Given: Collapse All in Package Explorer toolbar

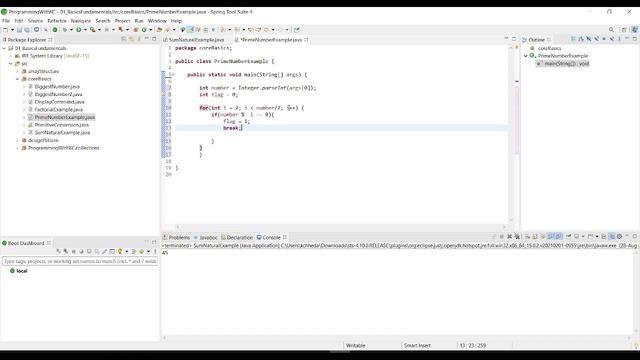Looking at the screenshot, I should [x=124, y=39].
